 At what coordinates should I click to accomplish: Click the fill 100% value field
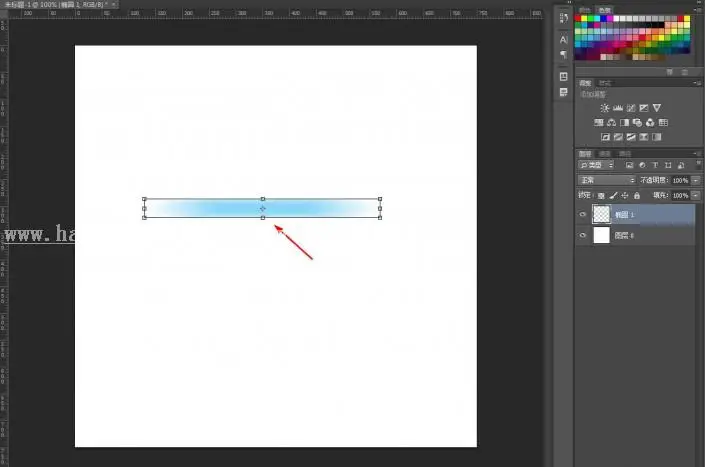[680, 196]
